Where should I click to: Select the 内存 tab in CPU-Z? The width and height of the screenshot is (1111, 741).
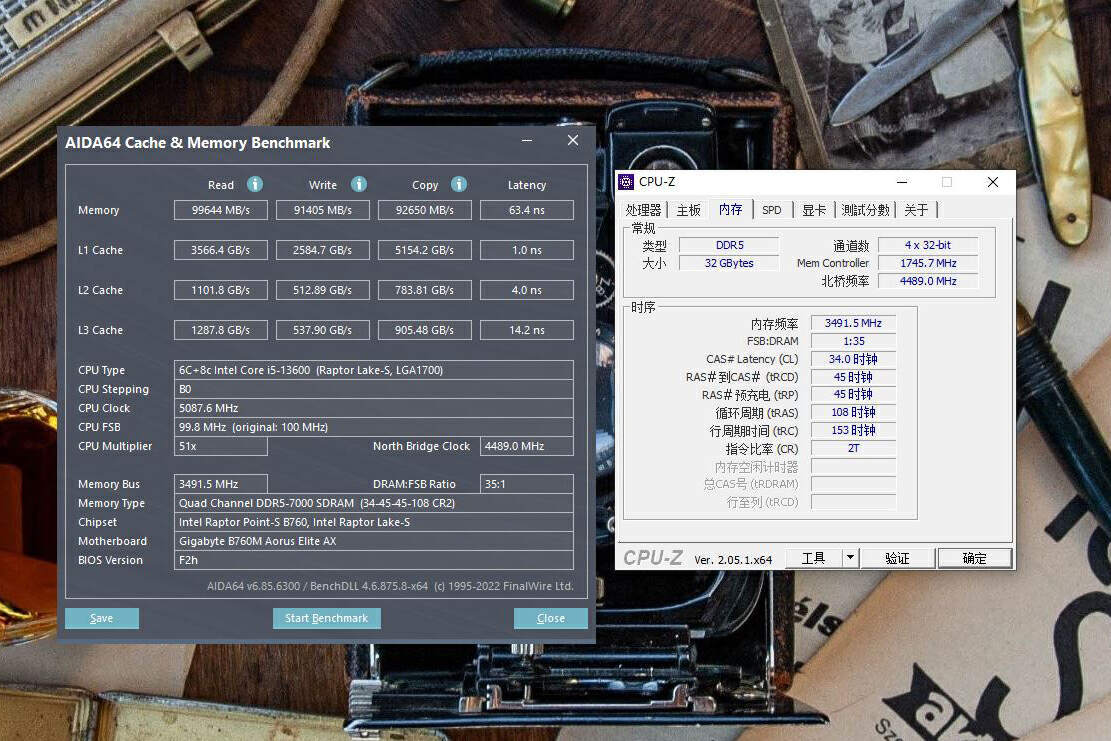coord(730,209)
